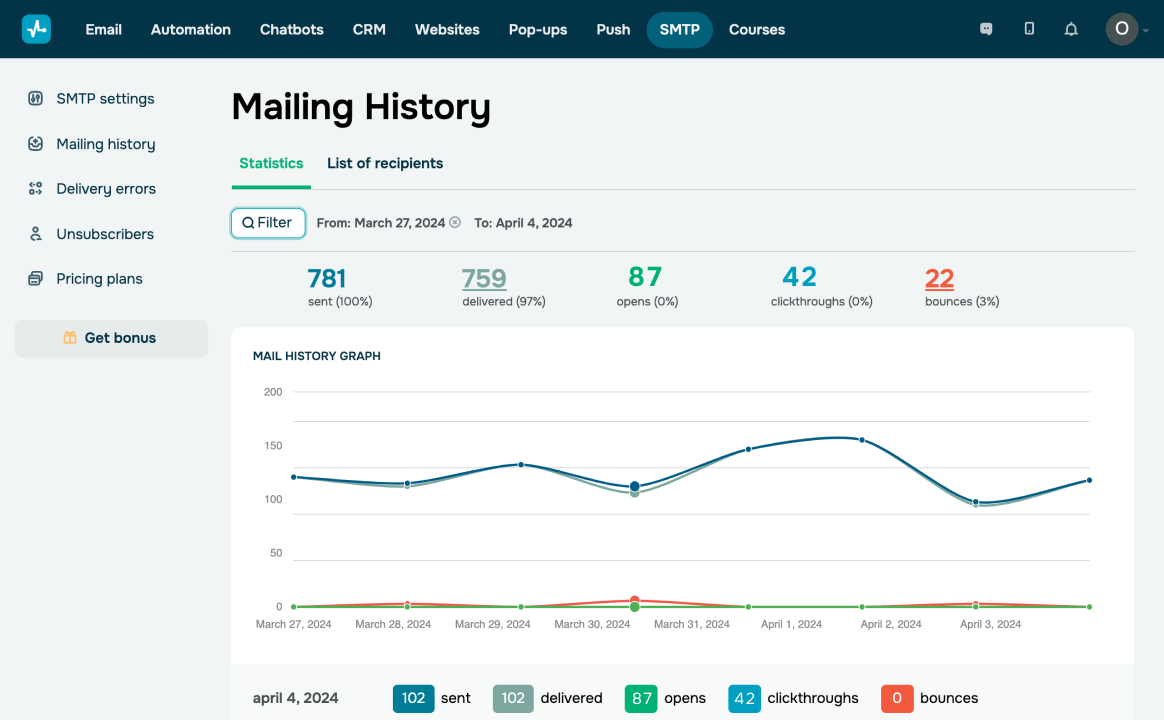Open the notifications bell
The width and height of the screenshot is (1164, 720).
click(x=1071, y=29)
